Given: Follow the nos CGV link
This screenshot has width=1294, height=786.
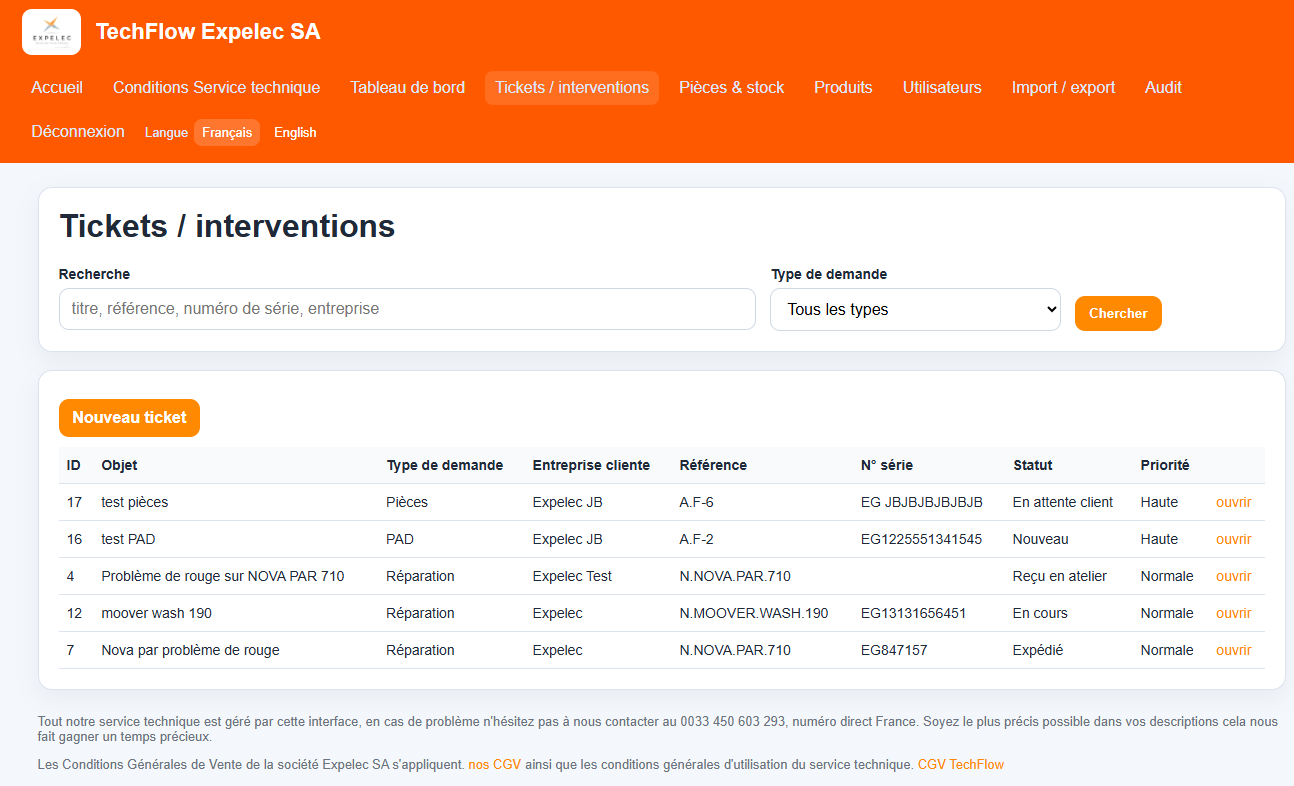Looking at the screenshot, I should [494, 765].
